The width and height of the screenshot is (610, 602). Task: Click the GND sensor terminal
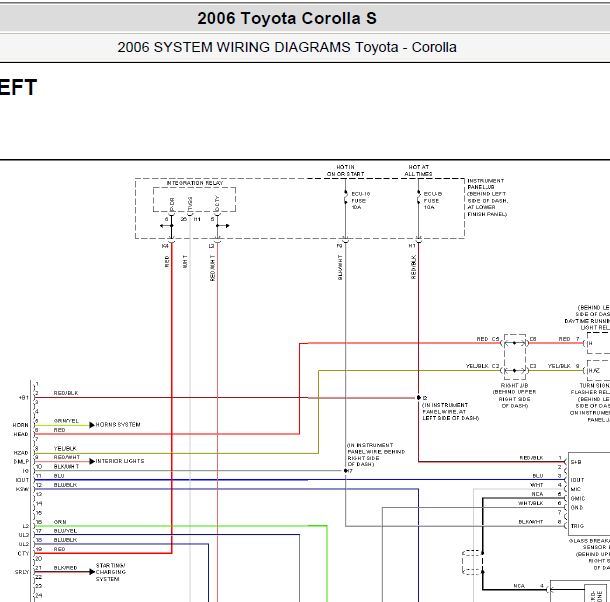pyautogui.click(x=577, y=507)
